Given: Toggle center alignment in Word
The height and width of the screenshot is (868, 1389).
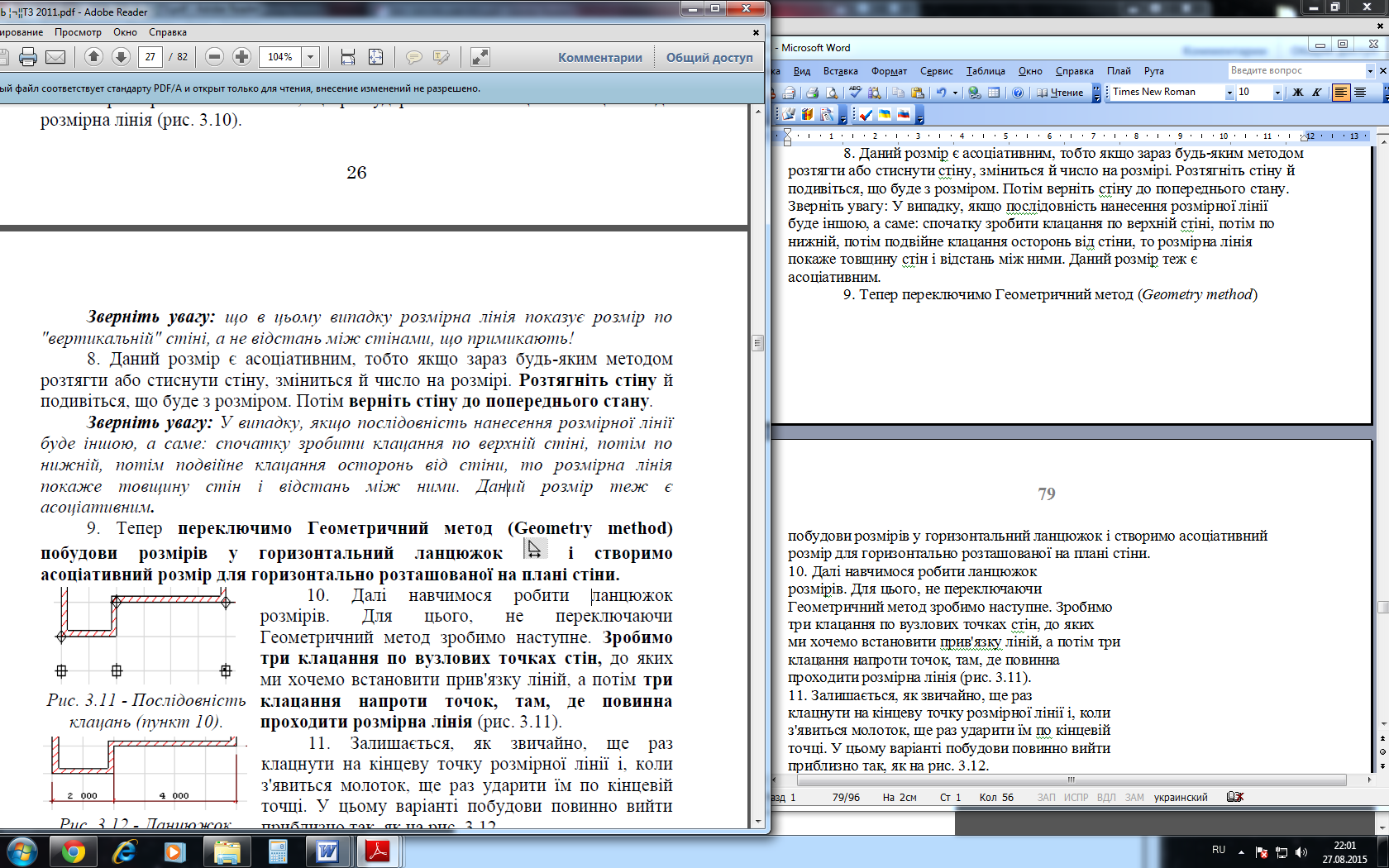Looking at the screenshot, I should tap(1360, 93).
